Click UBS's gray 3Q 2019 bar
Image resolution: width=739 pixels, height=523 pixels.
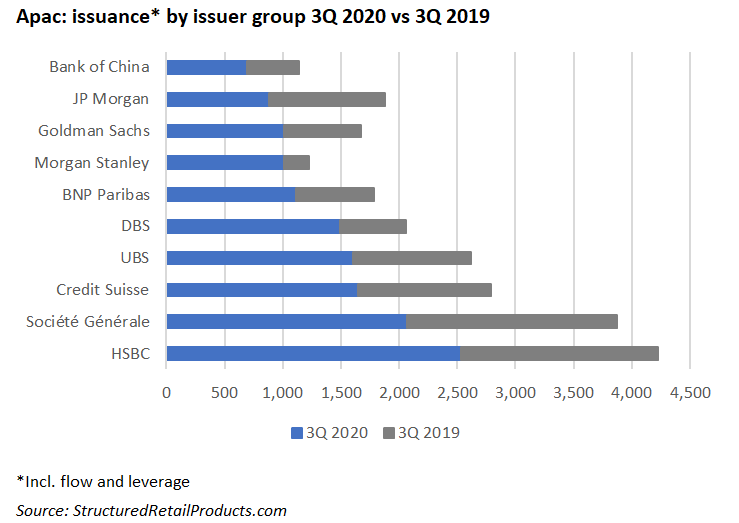412,258
